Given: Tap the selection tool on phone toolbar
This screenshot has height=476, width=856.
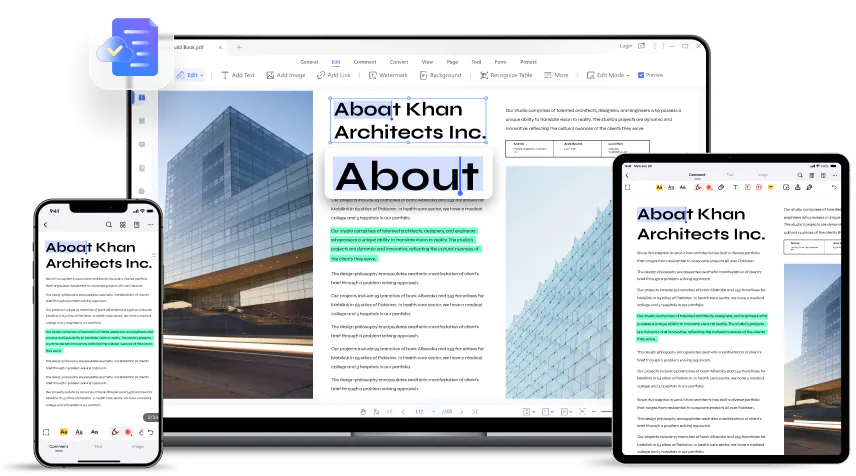Looking at the screenshot, I should [x=46, y=432].
